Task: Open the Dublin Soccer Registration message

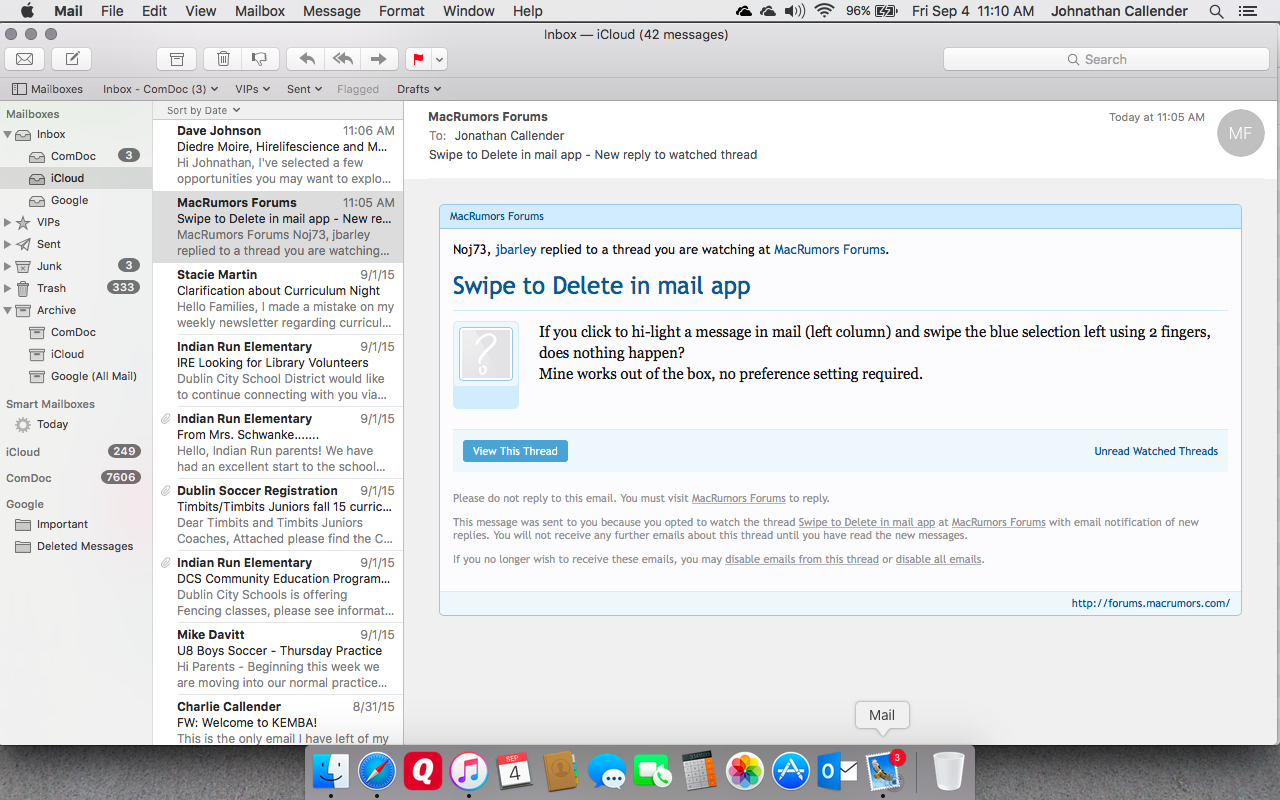Action: 278,515
